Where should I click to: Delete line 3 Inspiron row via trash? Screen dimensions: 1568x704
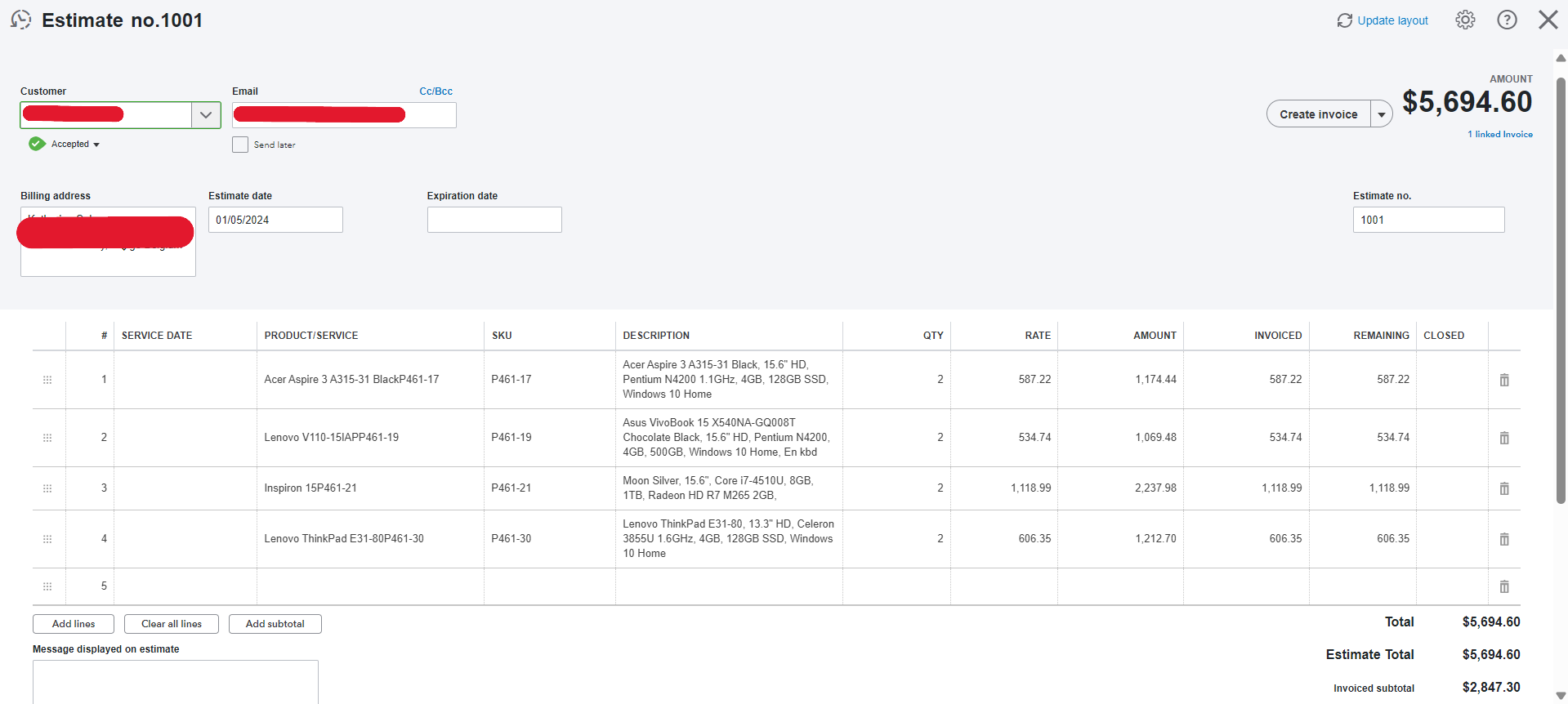[1503, 488]
